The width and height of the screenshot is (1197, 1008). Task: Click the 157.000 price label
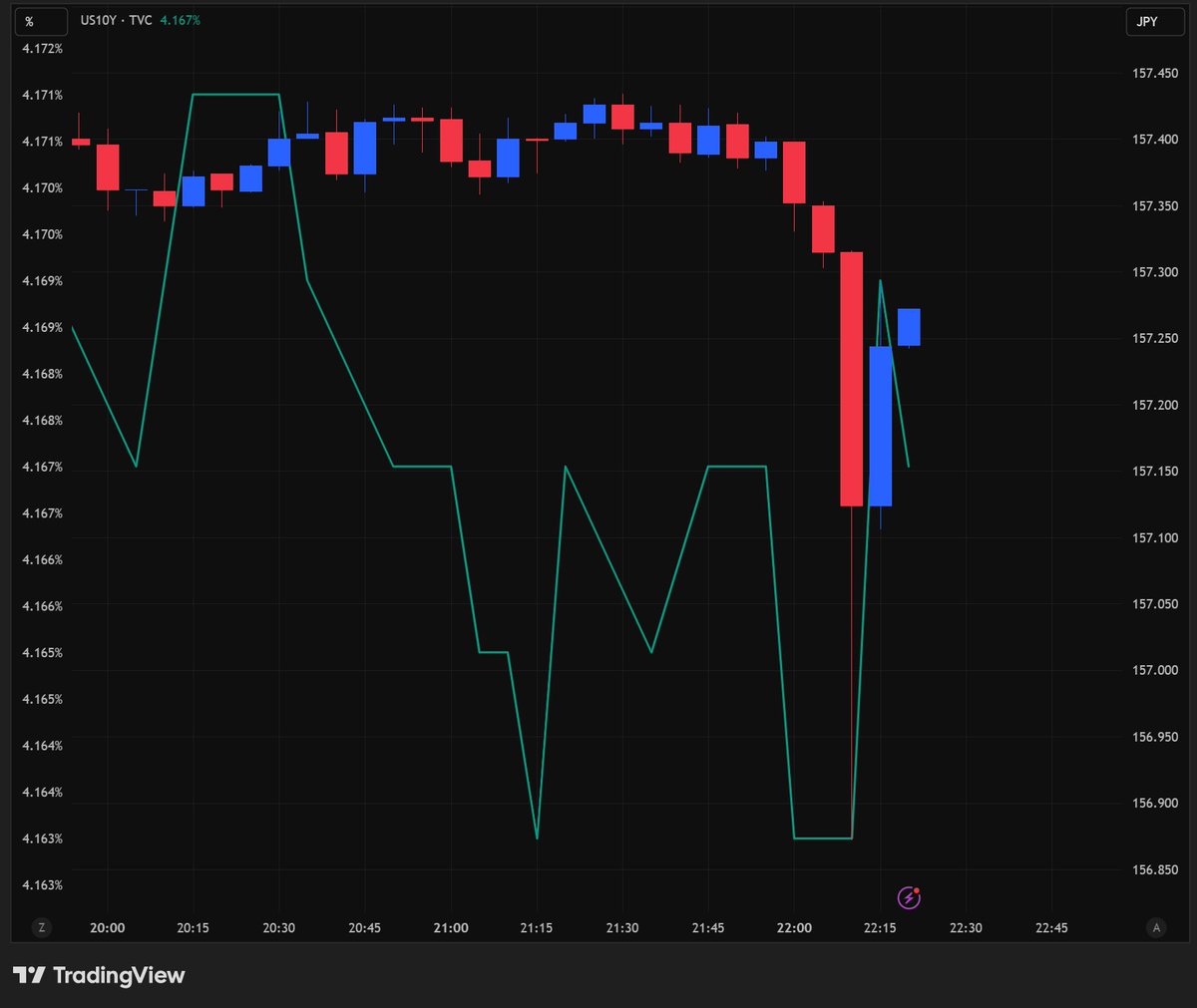click(x=1155, y=671)
